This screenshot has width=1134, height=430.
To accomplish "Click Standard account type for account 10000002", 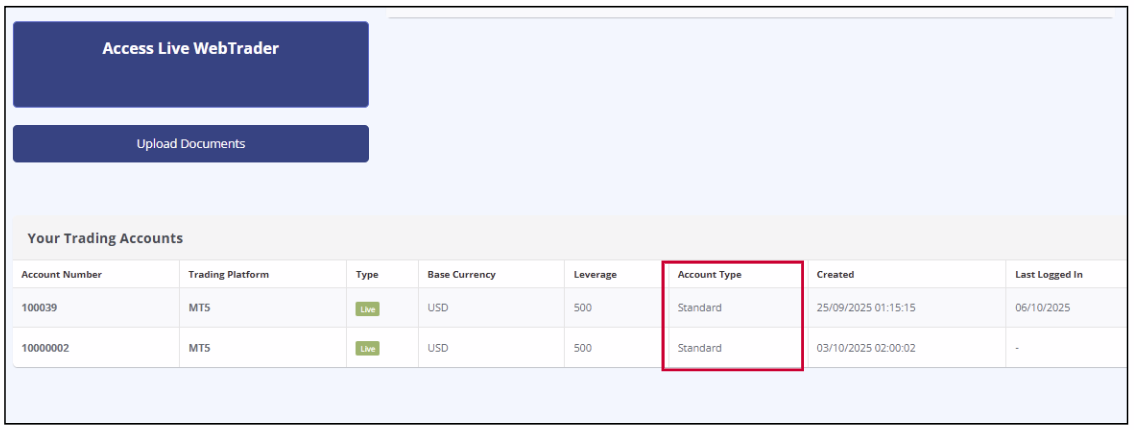I will [699, 348].
